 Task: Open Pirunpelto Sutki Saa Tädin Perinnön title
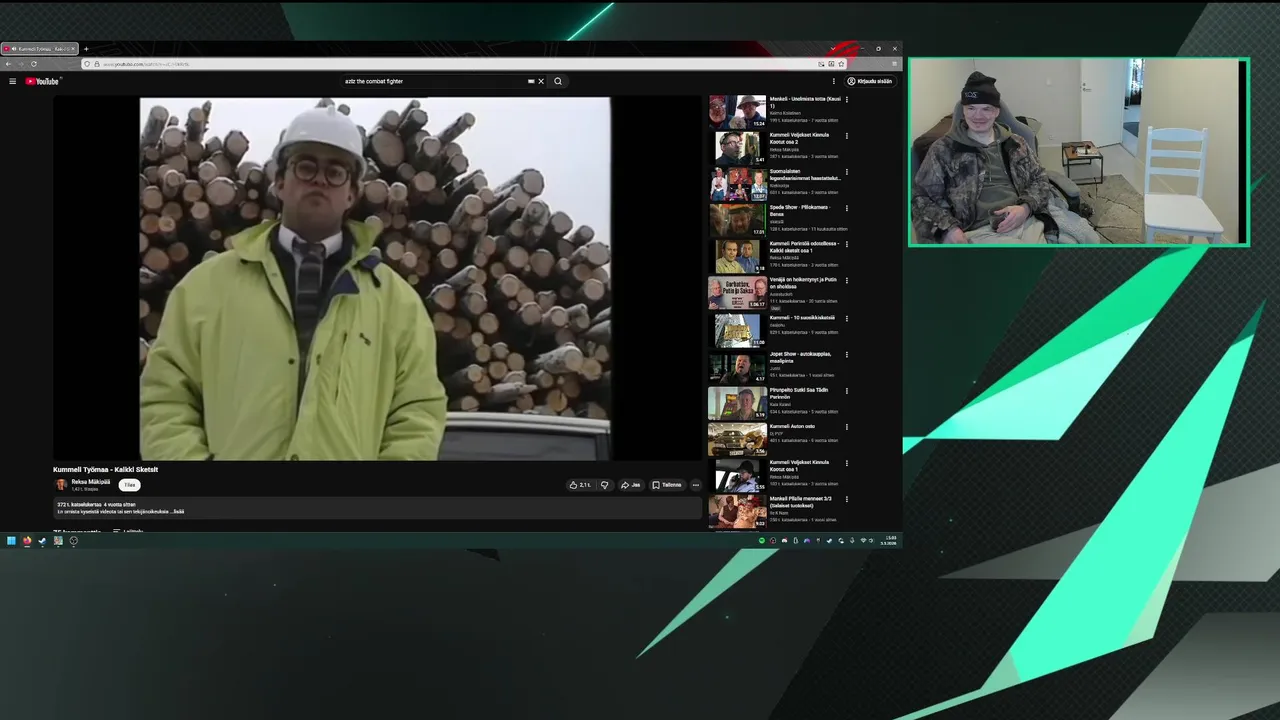point(799,393)
